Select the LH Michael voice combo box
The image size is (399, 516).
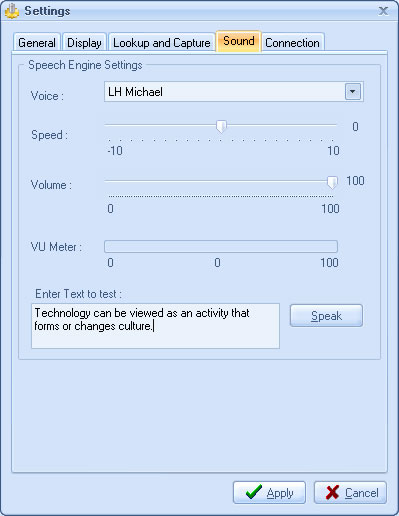tap(234, 91)
